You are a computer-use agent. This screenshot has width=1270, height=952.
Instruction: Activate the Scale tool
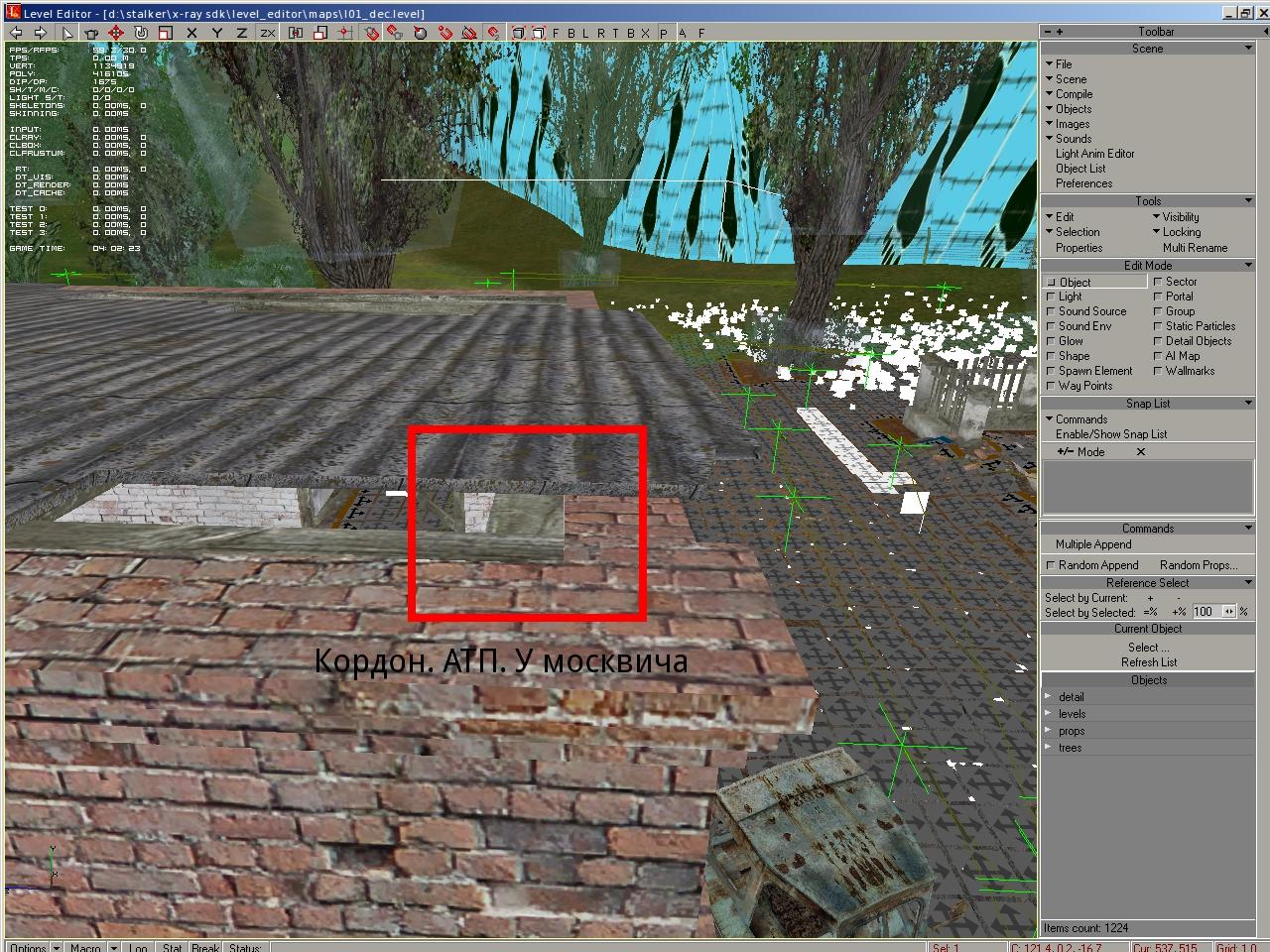point(166,33)
